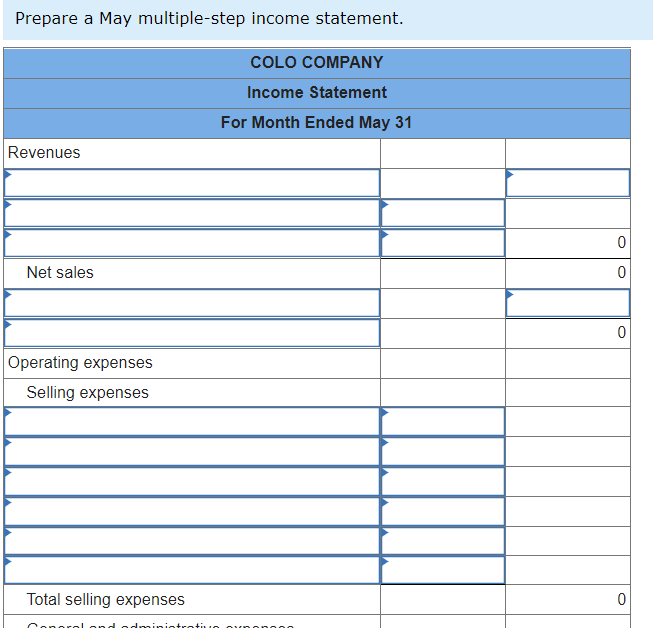
Task: Click 'For Month Ended May 31' header
Action: coord(317,122)
